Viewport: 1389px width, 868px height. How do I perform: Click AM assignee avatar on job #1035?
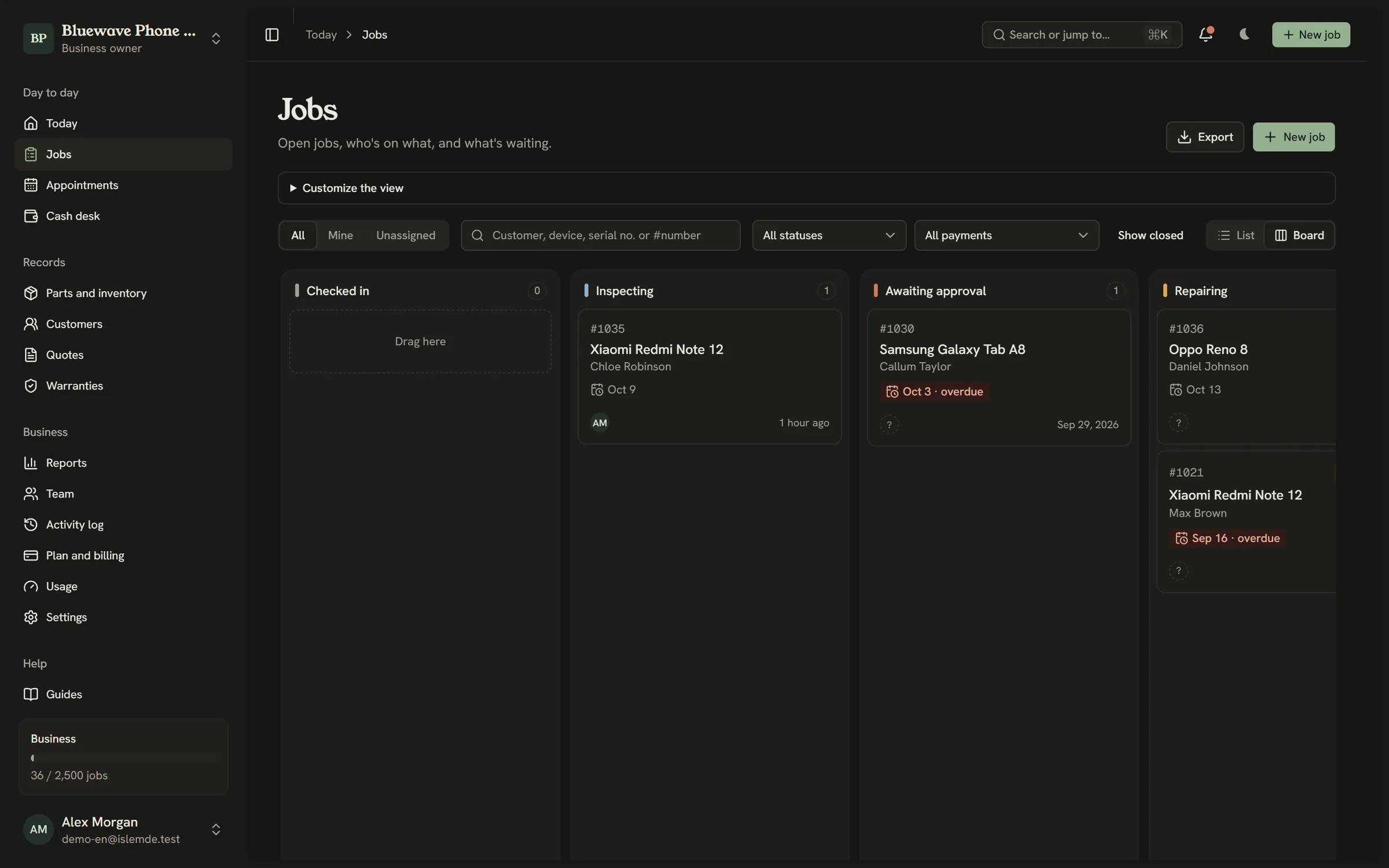tap(600, 423)
